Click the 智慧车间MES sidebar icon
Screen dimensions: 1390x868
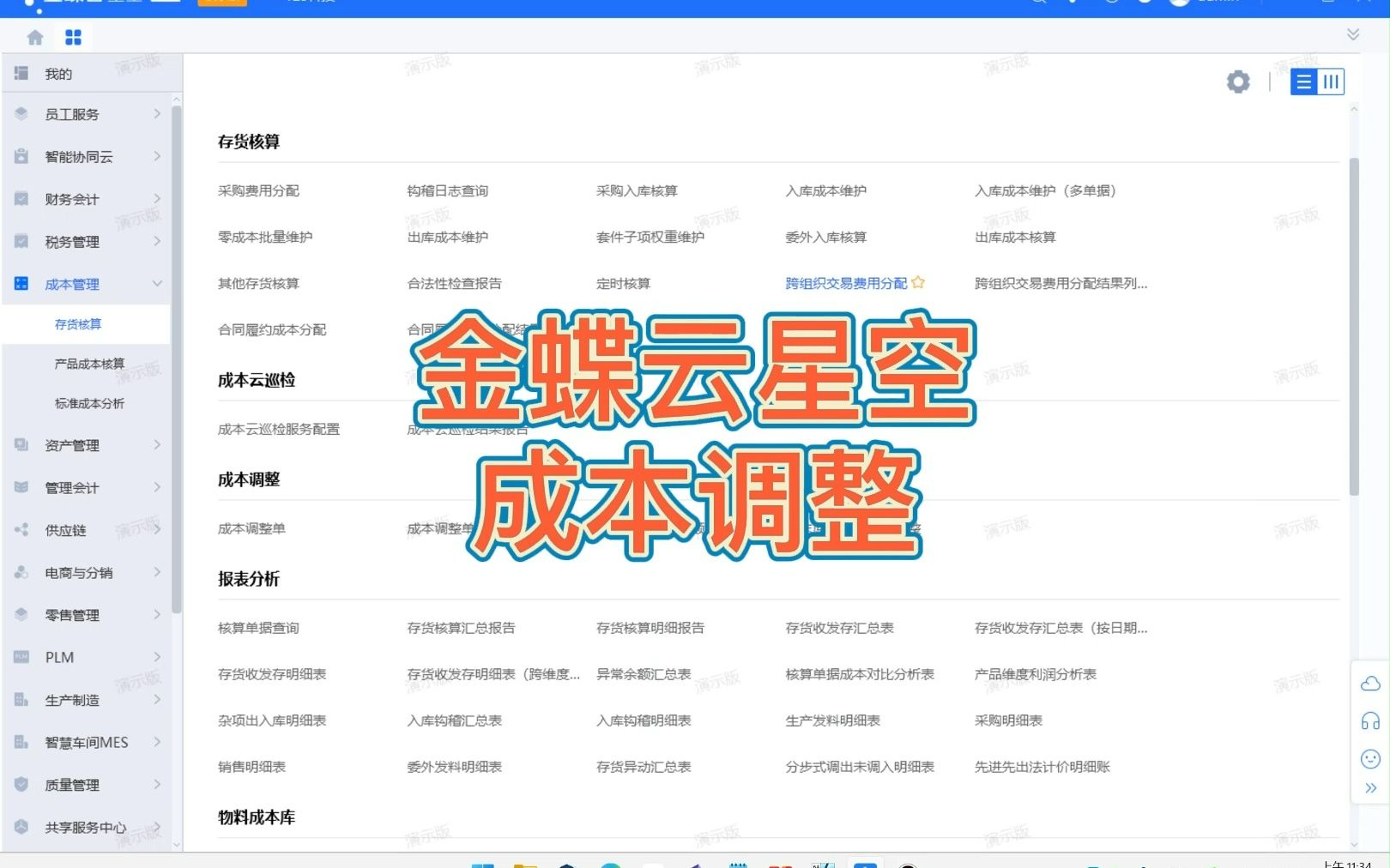coord(21,742)
